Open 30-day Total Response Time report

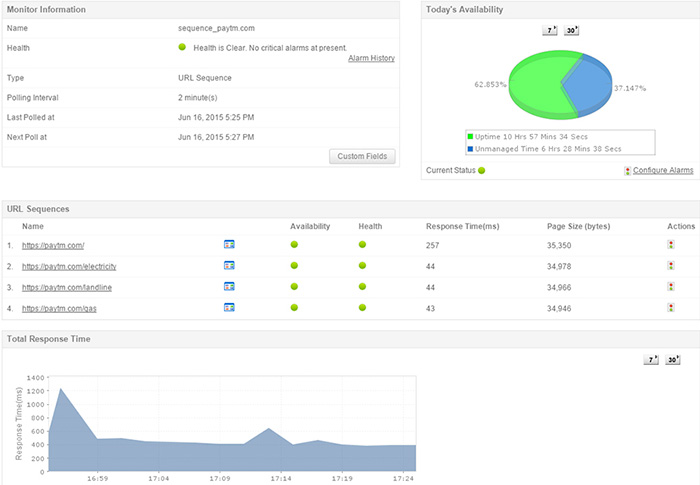673,360
